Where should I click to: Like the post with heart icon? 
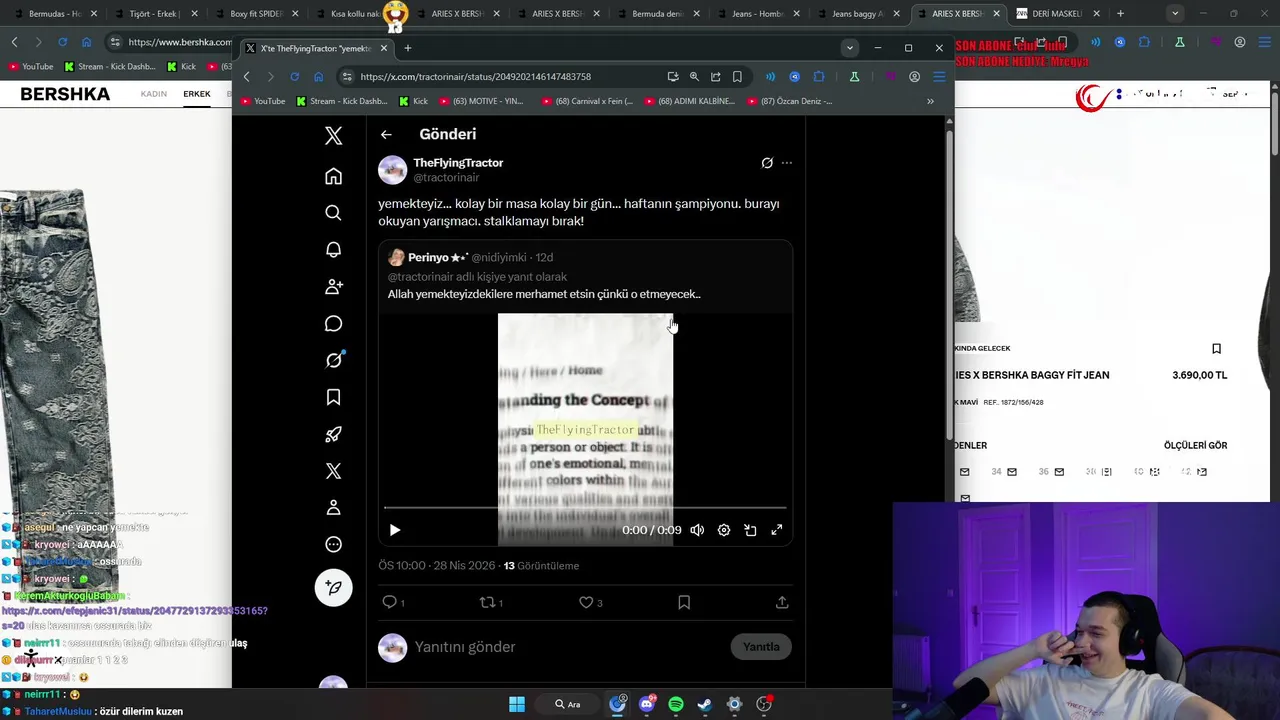tap(586, 602)
